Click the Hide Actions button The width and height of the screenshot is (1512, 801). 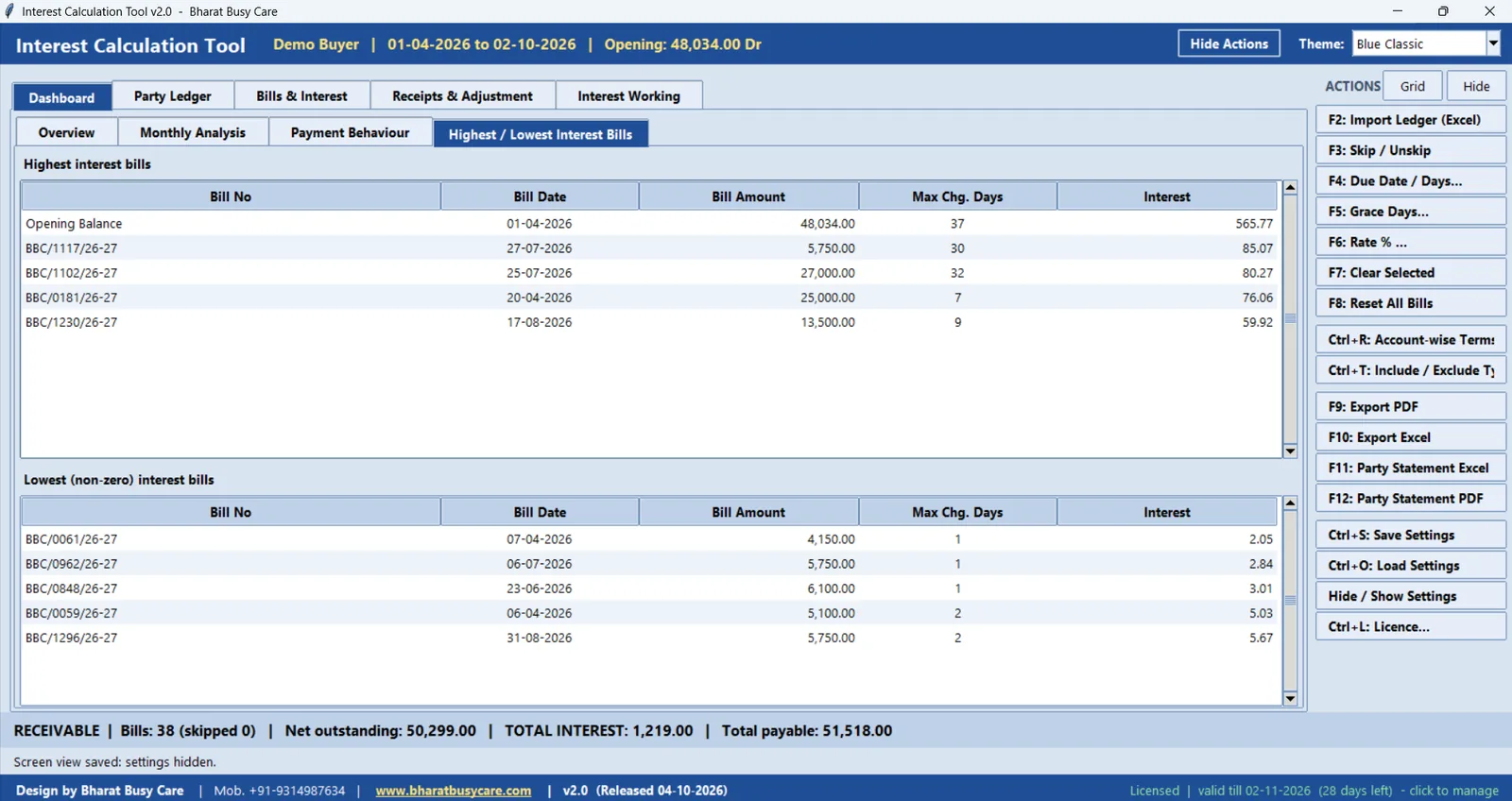(x=1228, y=43)
